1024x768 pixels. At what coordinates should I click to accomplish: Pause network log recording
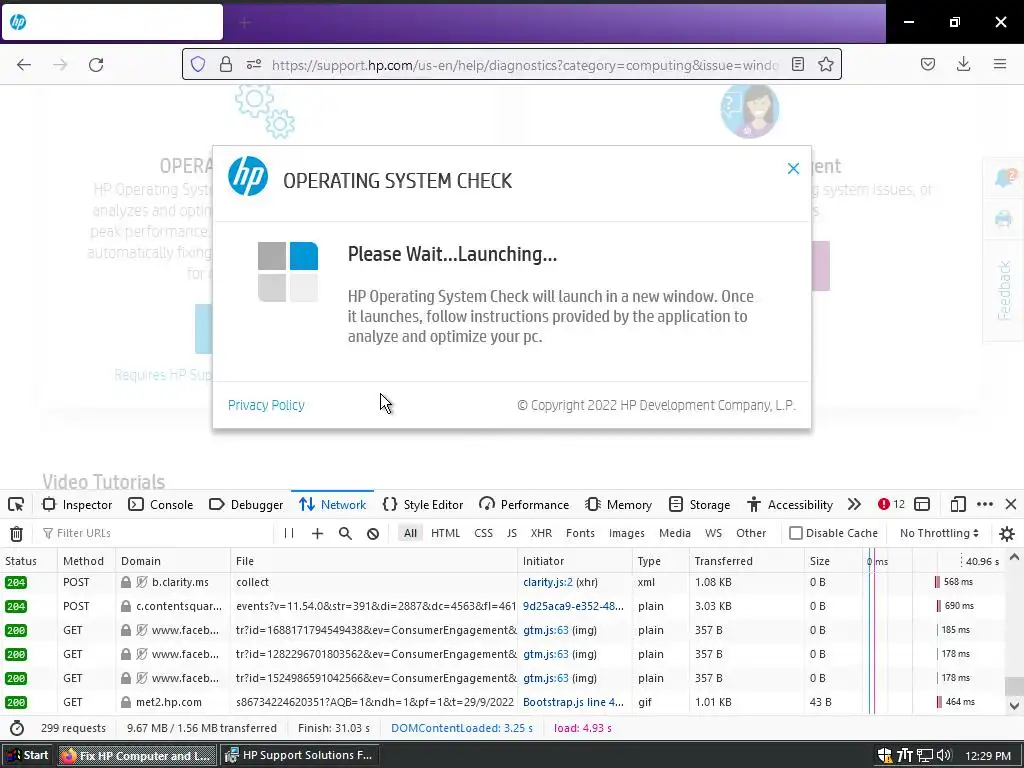tap(289, 533)
